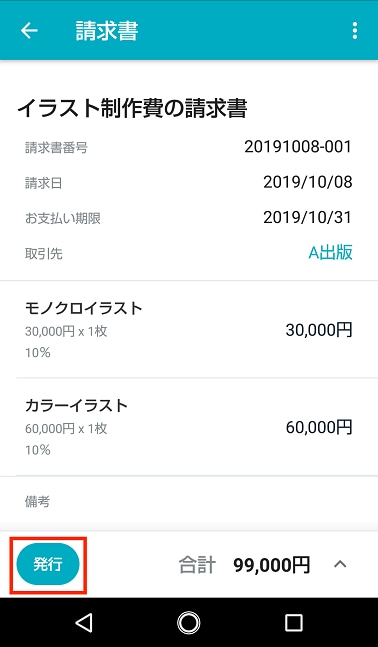378x647 pixels.
Task: Tap the 合計 99,000円 total
Action: pyautogui.click(x=244, y=565)
